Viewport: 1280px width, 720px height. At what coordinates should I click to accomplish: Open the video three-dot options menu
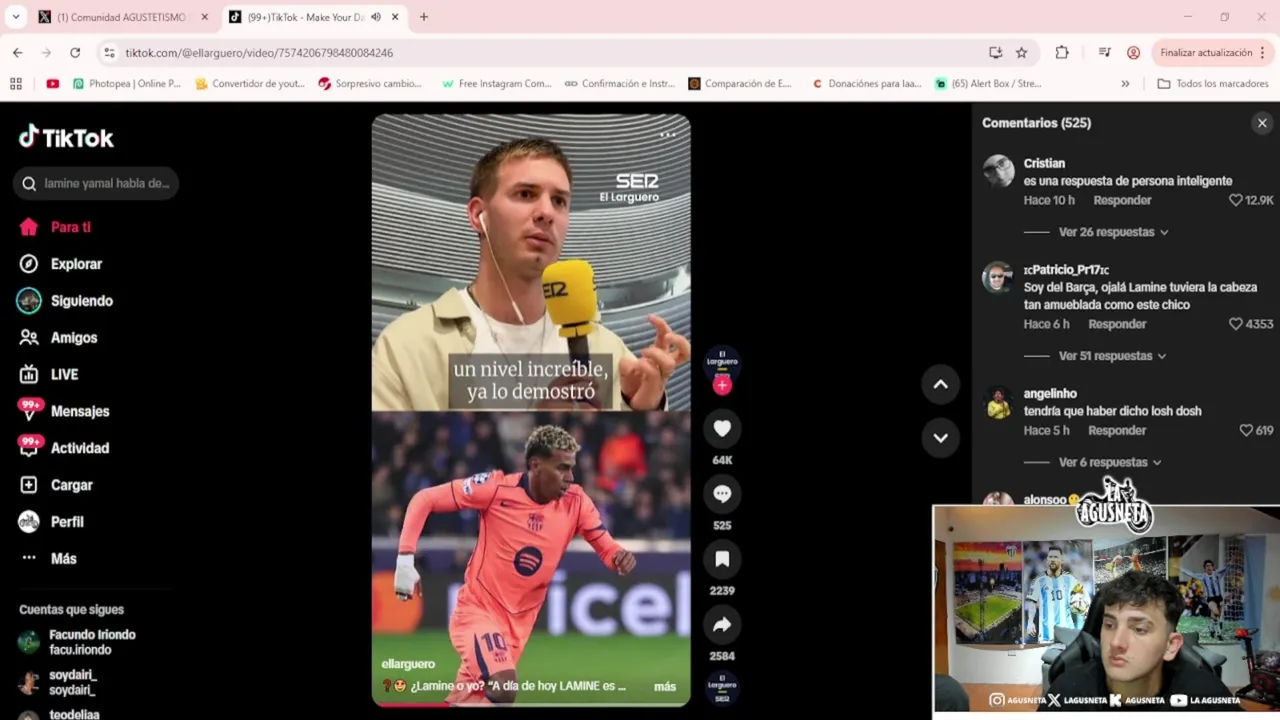coord(668,134)
